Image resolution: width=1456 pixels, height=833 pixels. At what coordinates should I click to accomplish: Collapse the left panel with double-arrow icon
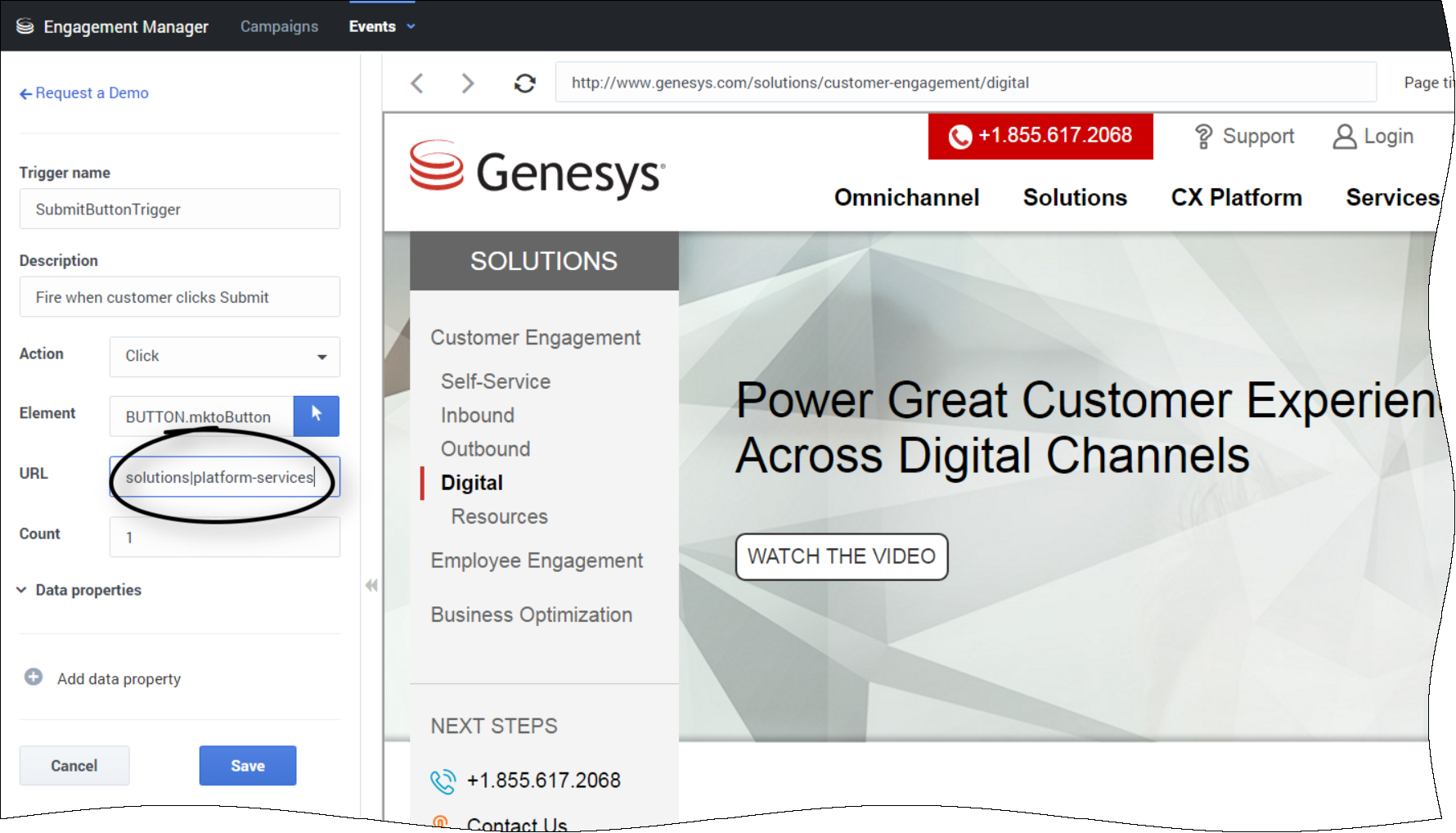371,585
